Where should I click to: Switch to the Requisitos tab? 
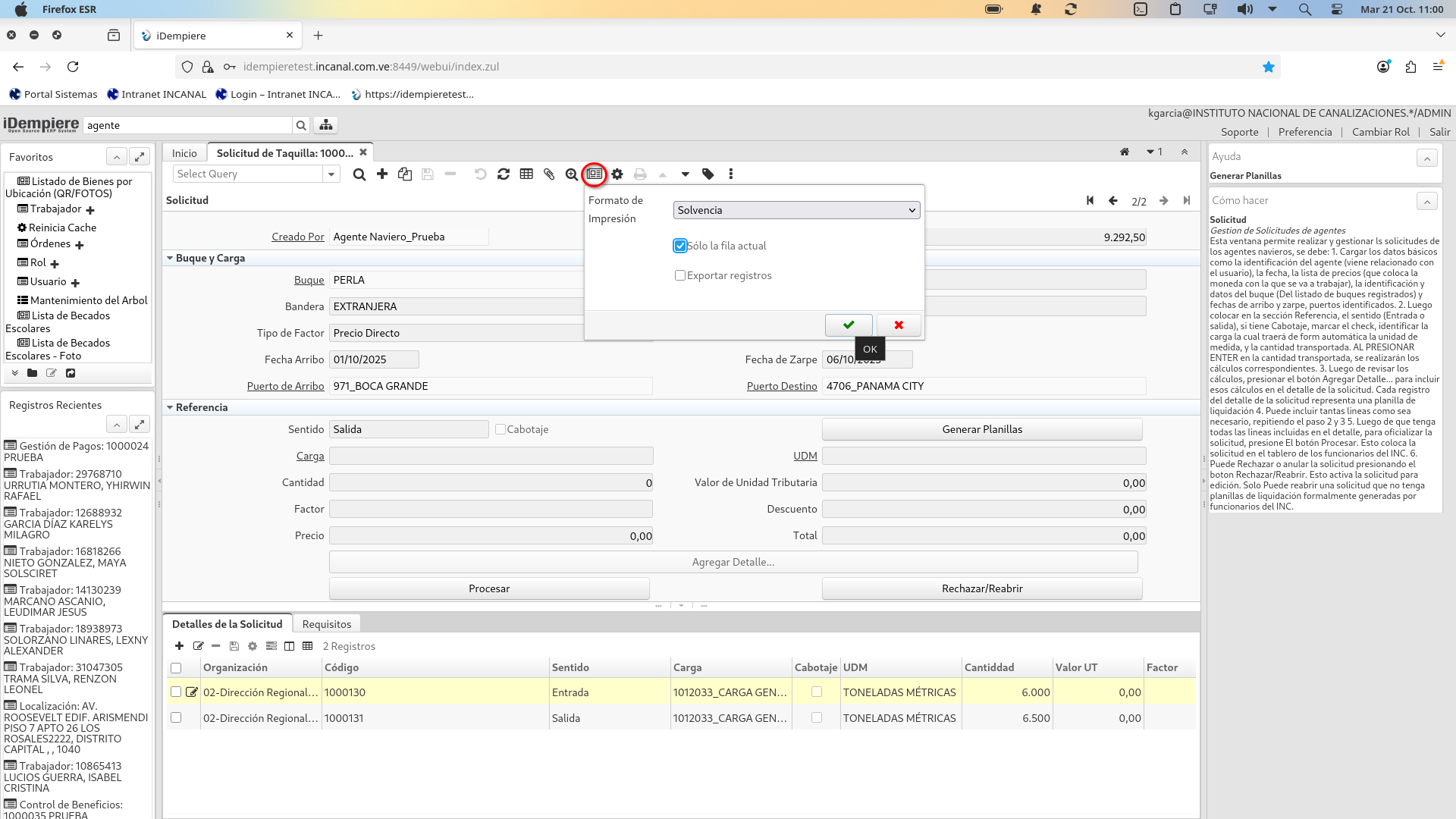pos(326,624)
